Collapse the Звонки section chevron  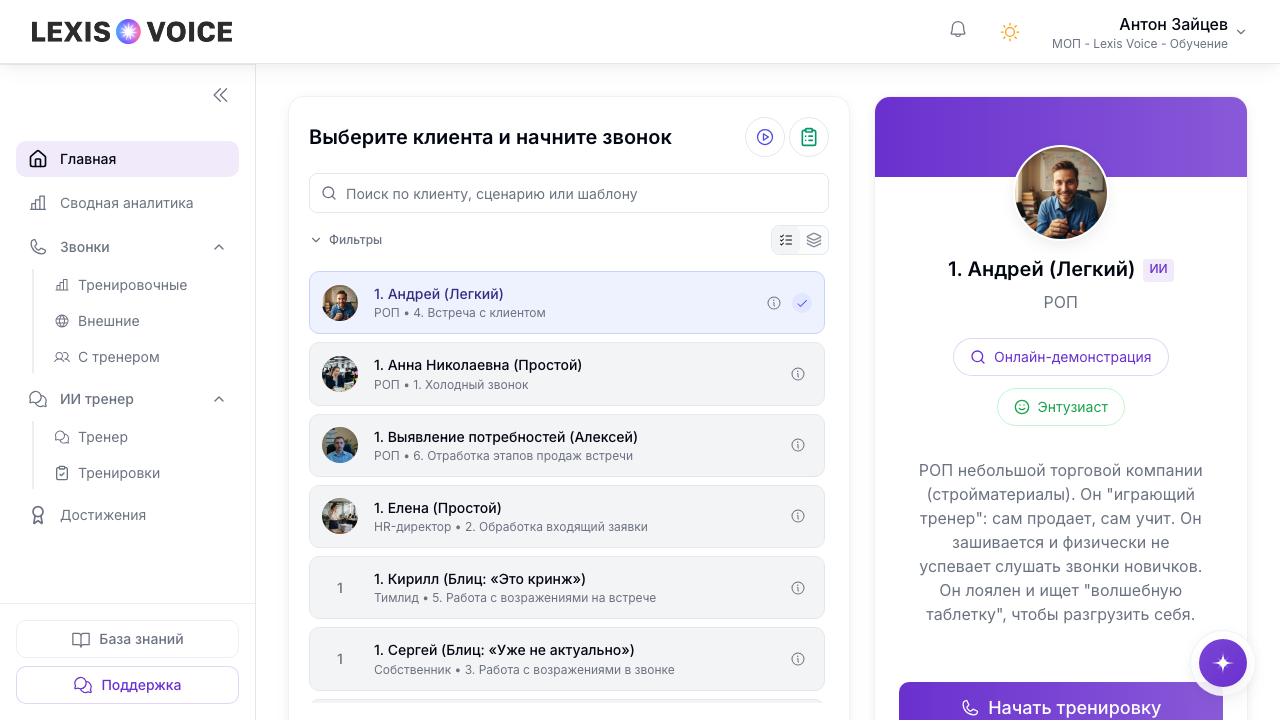click(x=219, y=247)
